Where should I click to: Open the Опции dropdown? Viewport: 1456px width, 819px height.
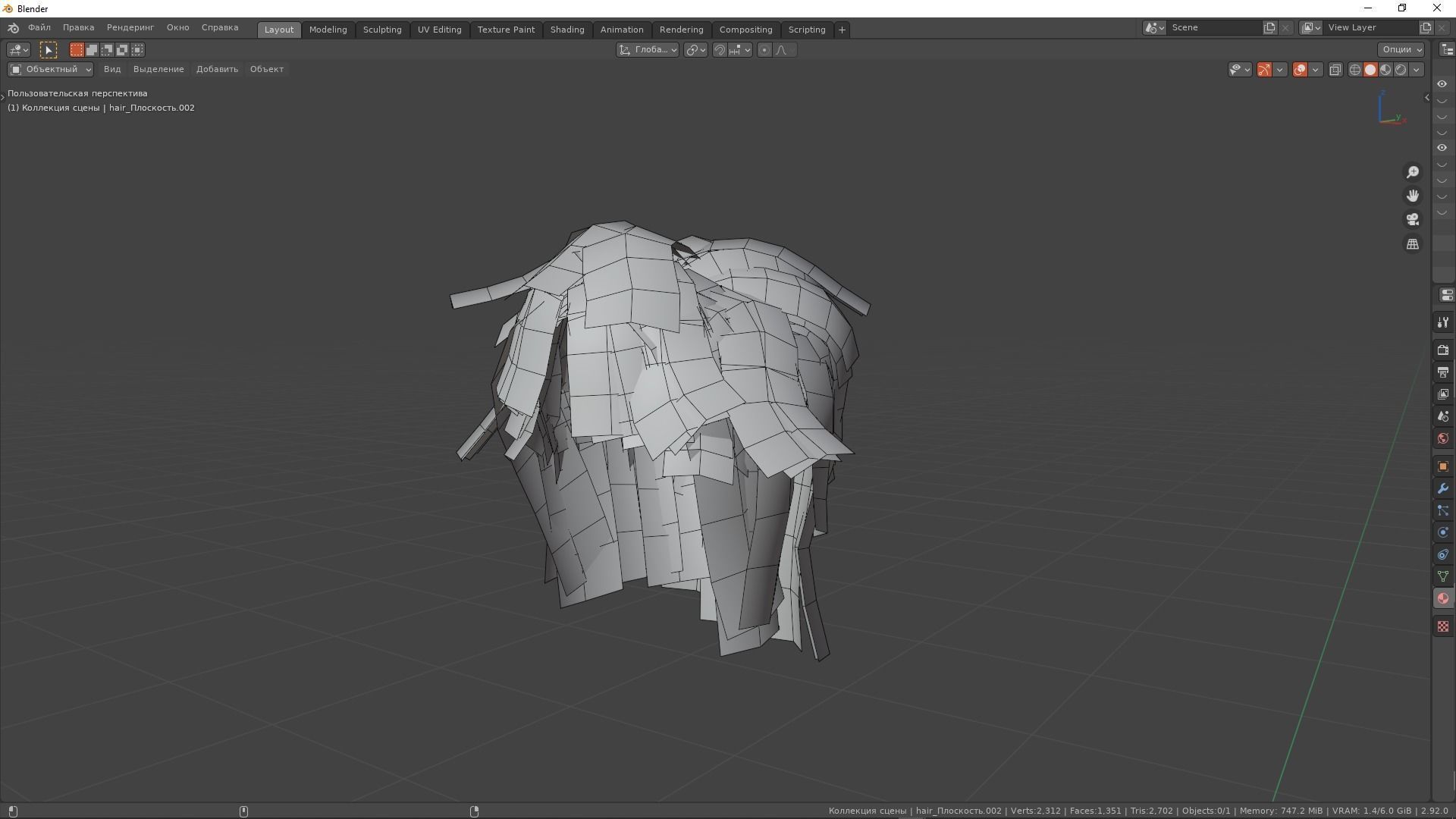pyautogui.click(x=1401, y=49)
